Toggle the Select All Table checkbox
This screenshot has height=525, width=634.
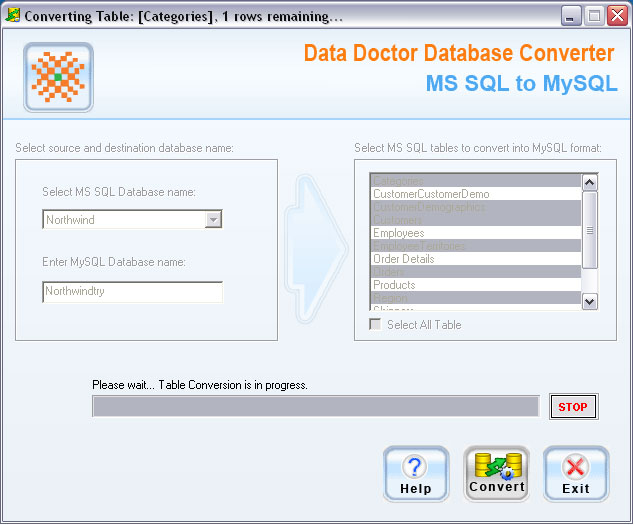point(376,325)
